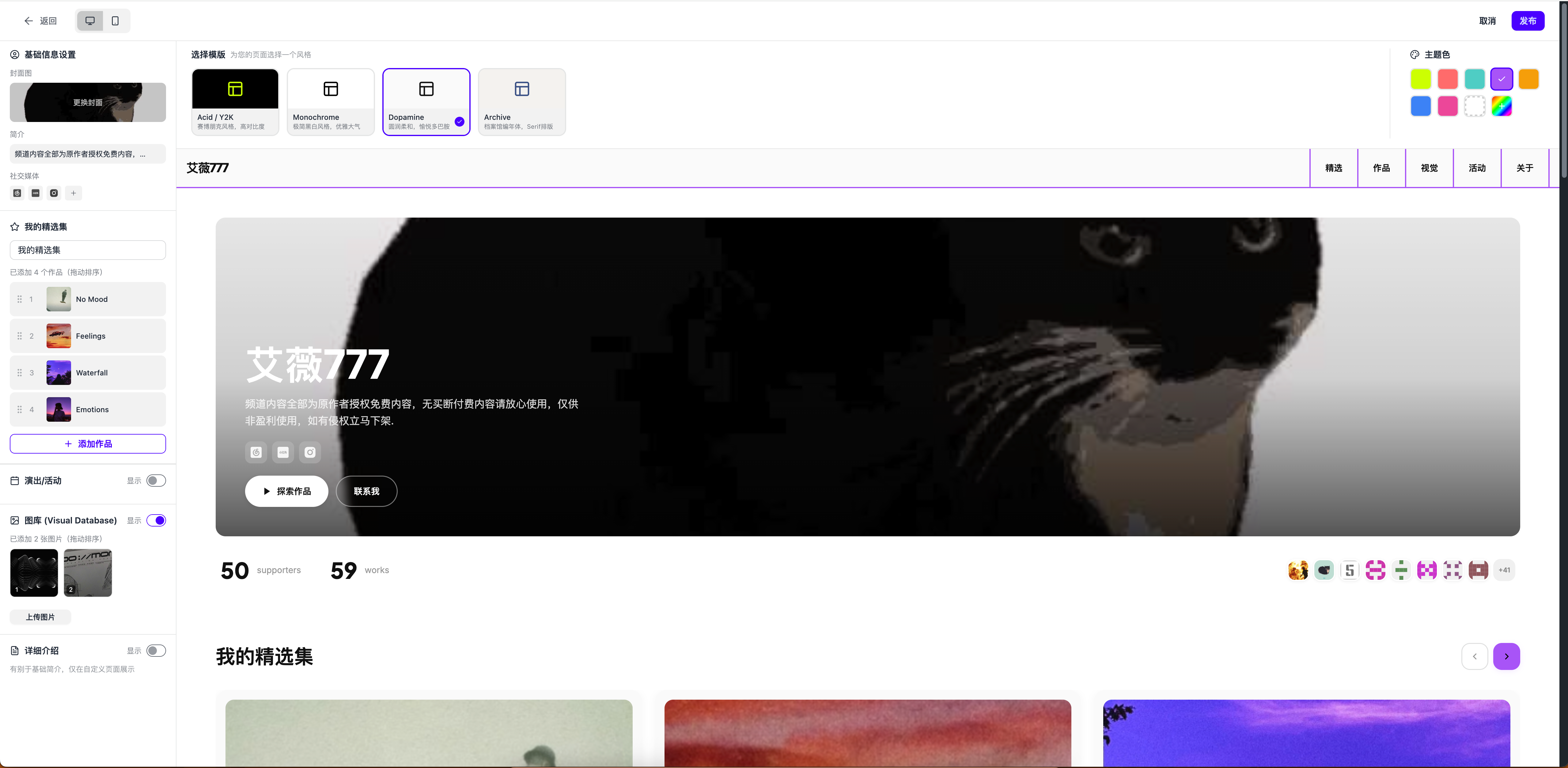Turn on the 详细介绍 display toggle
The height and width of the screenshot is (768, 1568).
click(155, 651)
